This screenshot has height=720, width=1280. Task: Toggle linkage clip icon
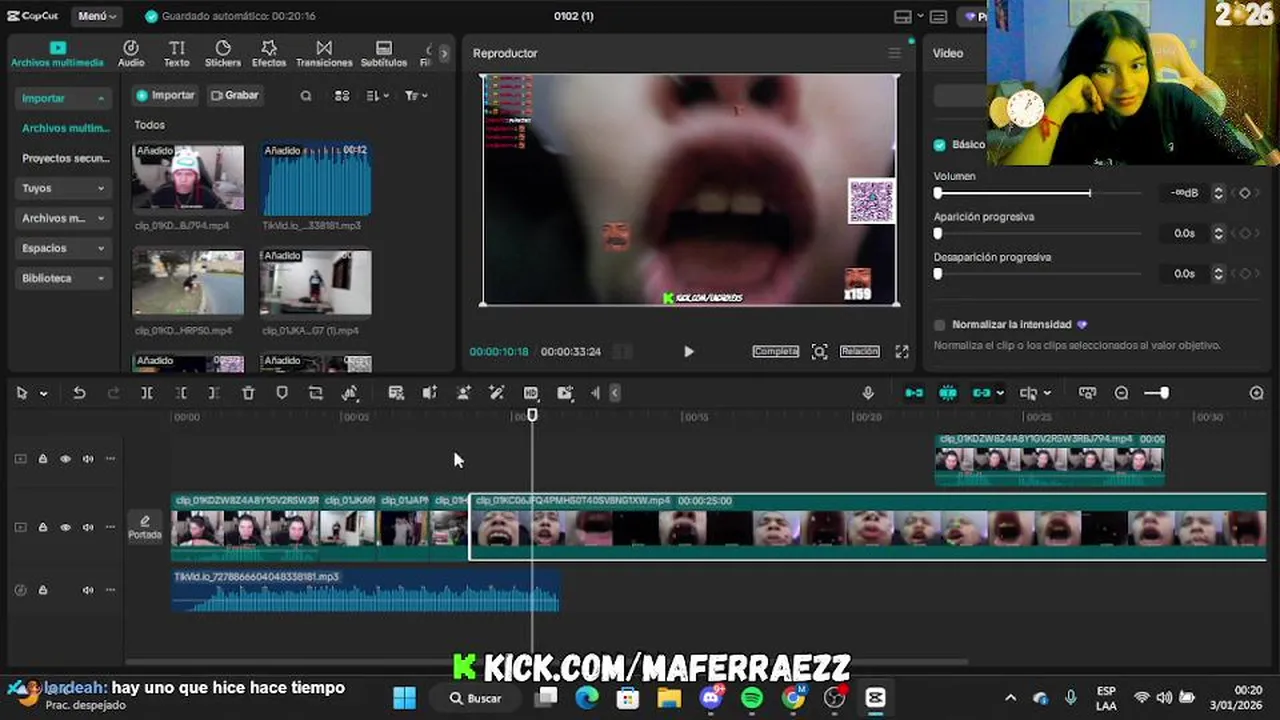point(981,393)
